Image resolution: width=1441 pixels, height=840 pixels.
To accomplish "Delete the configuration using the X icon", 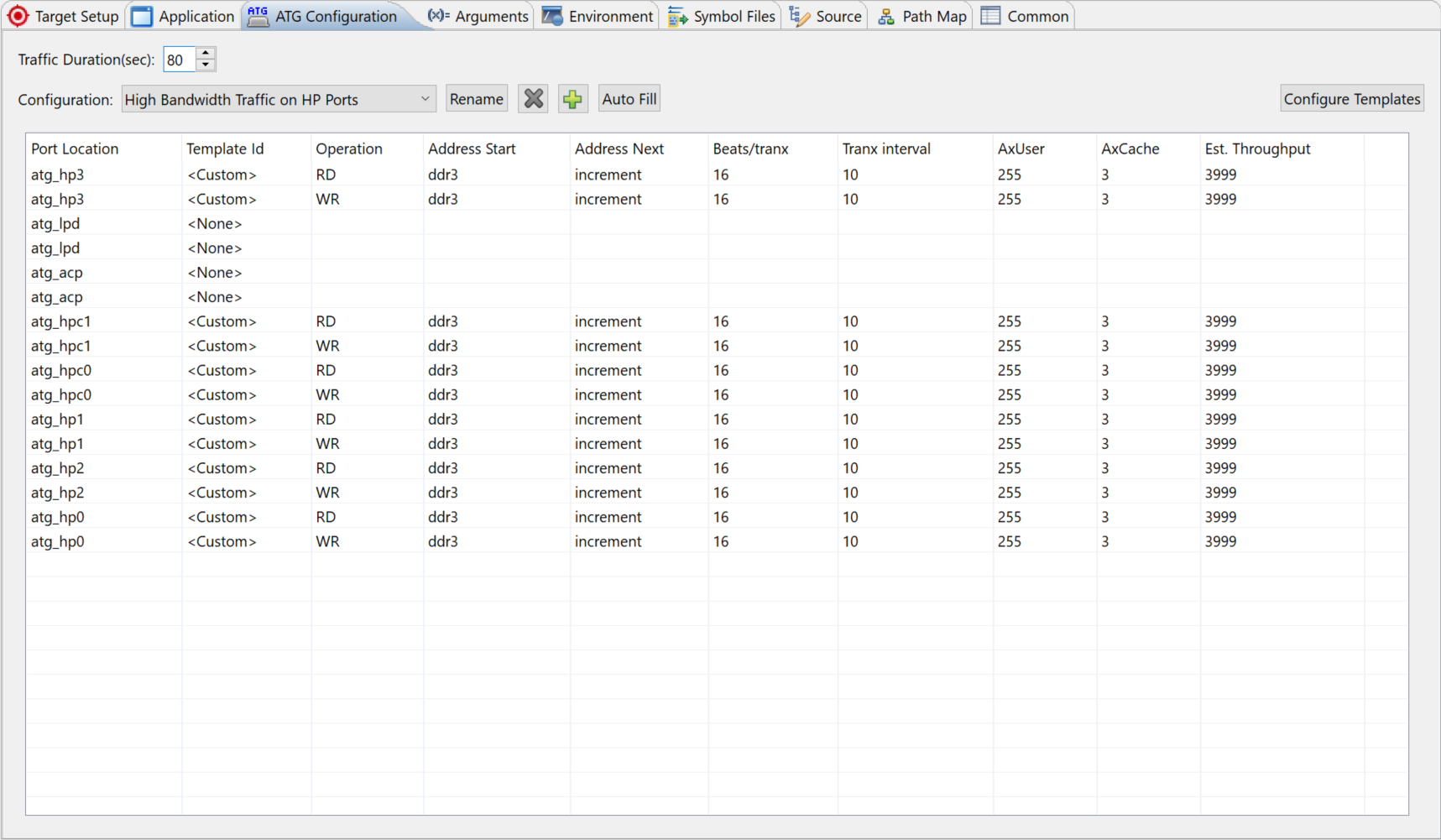I will [532, 98].
